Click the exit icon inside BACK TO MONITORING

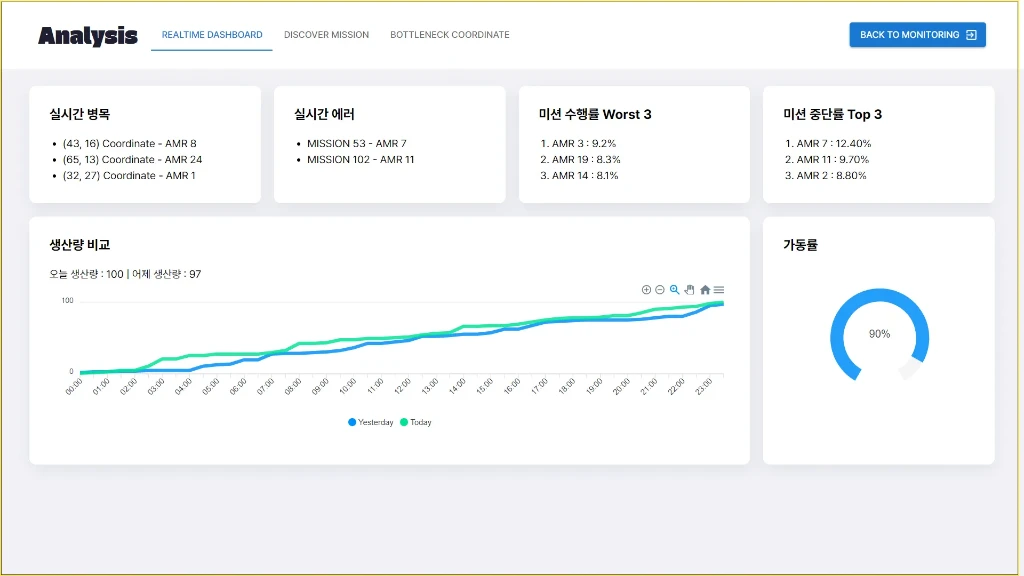point(969,34)
